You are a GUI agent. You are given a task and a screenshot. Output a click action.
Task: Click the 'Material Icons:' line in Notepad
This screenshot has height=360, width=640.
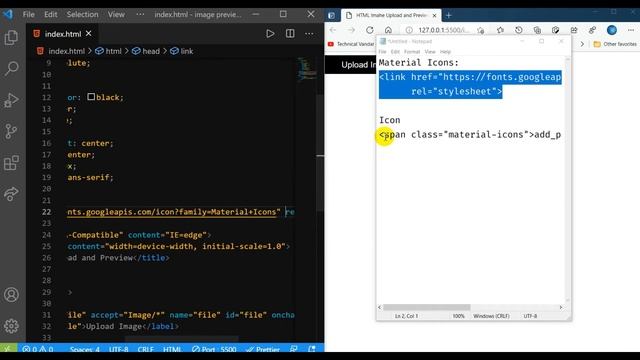[419, 62]
